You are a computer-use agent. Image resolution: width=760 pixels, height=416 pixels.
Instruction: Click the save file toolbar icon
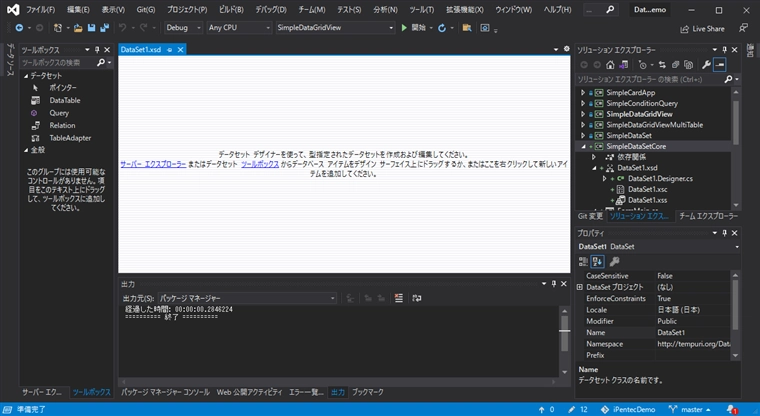click(x=91, y=28)
